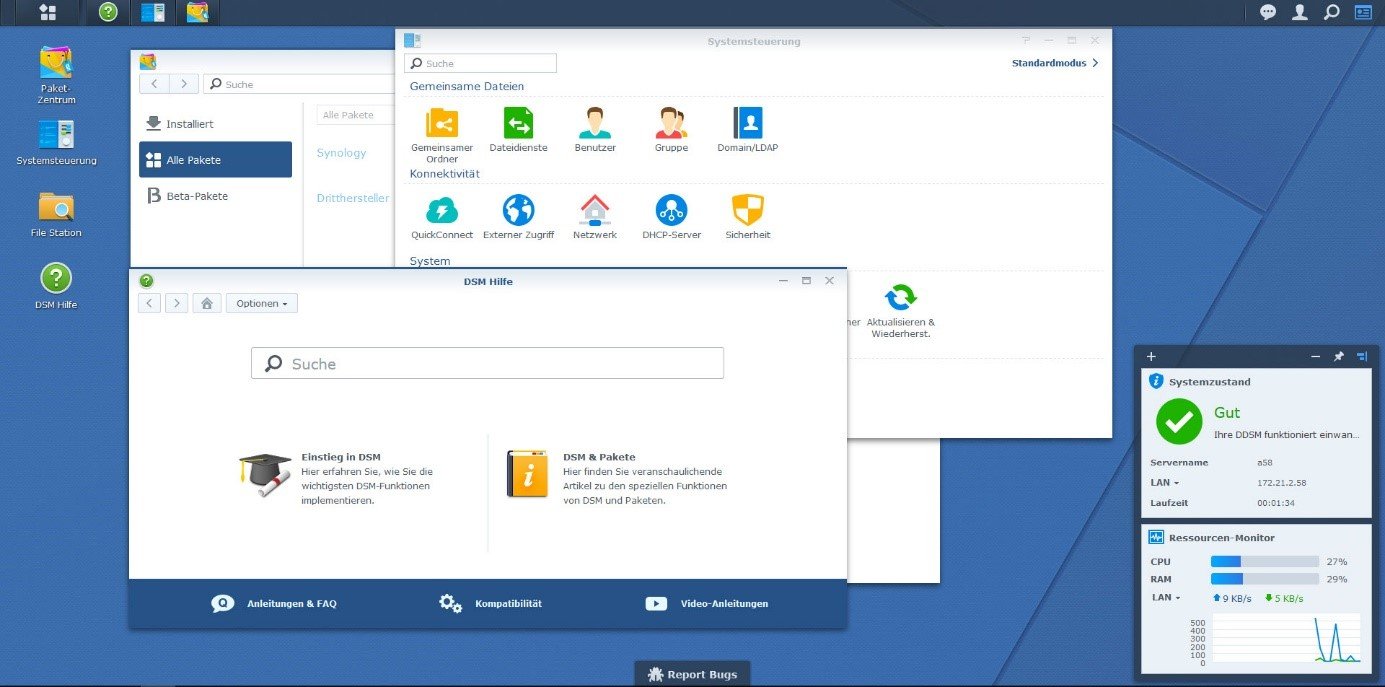Focus the Paket-Zentrum Suche field
Screen dimensions: 1385x687
(300, 84)
